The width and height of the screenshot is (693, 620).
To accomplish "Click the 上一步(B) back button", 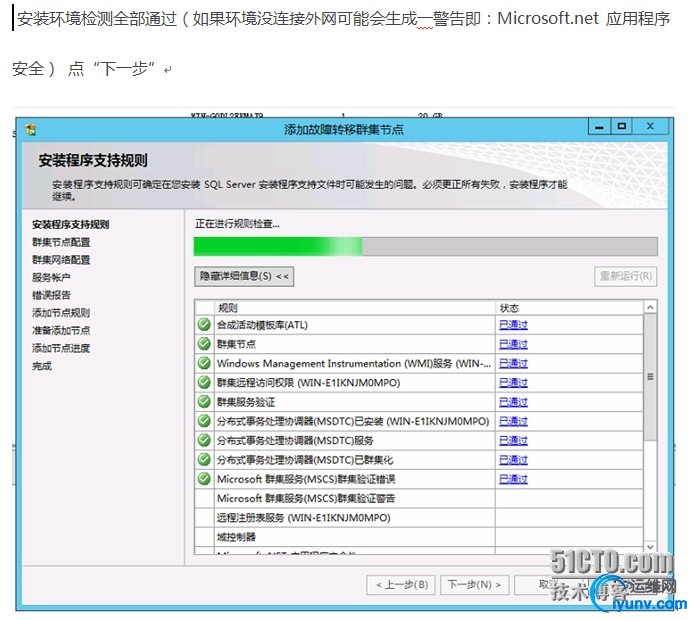I will click(x=401, y=585).
